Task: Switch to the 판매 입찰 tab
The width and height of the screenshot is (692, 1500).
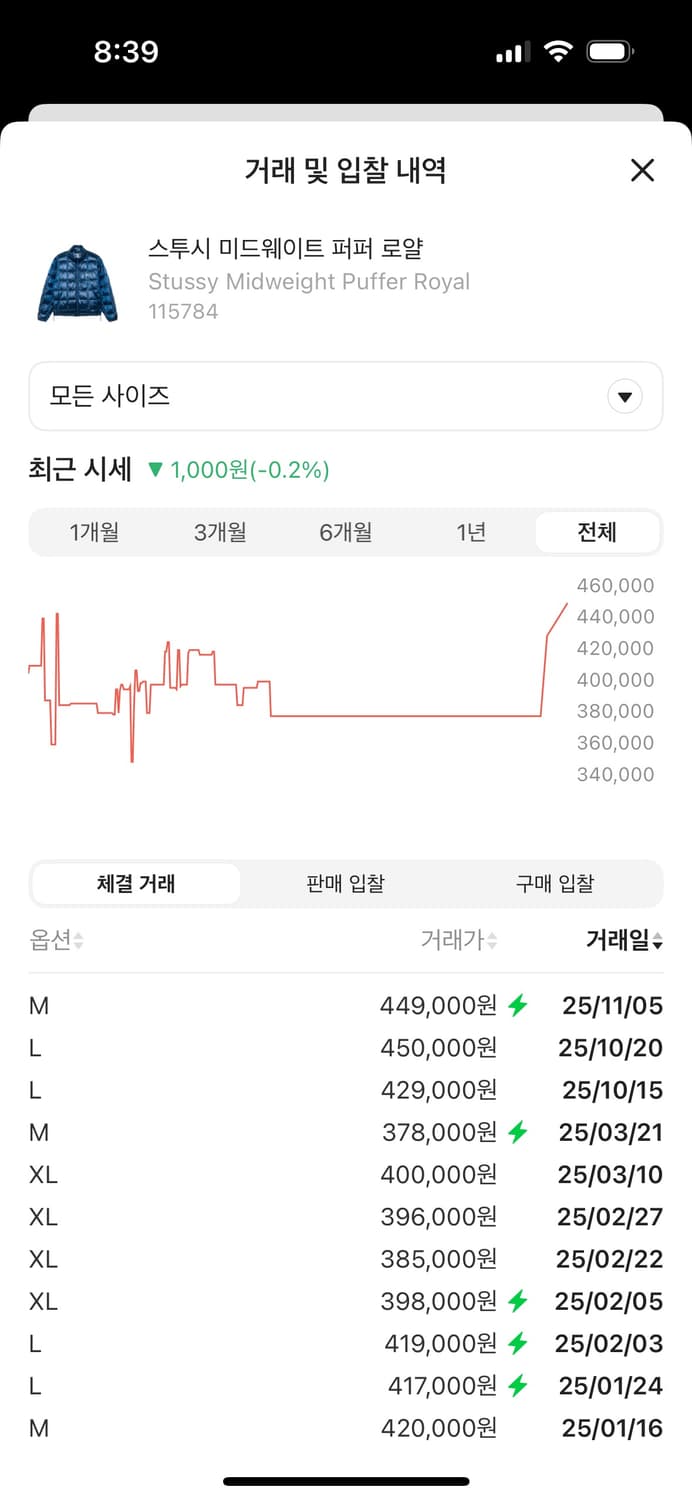Action: point(345,883)
